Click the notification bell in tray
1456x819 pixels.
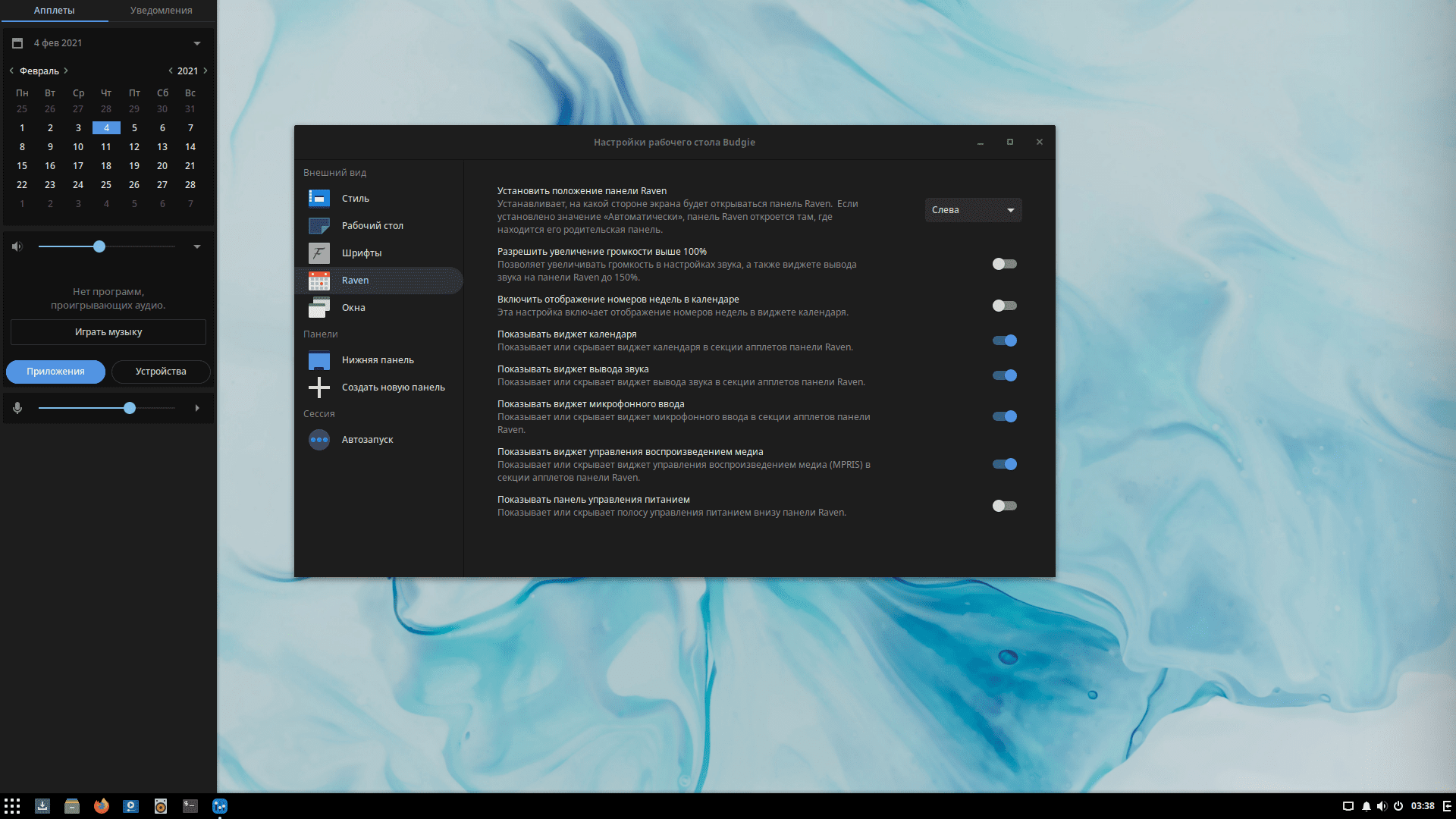(1366, 806)
